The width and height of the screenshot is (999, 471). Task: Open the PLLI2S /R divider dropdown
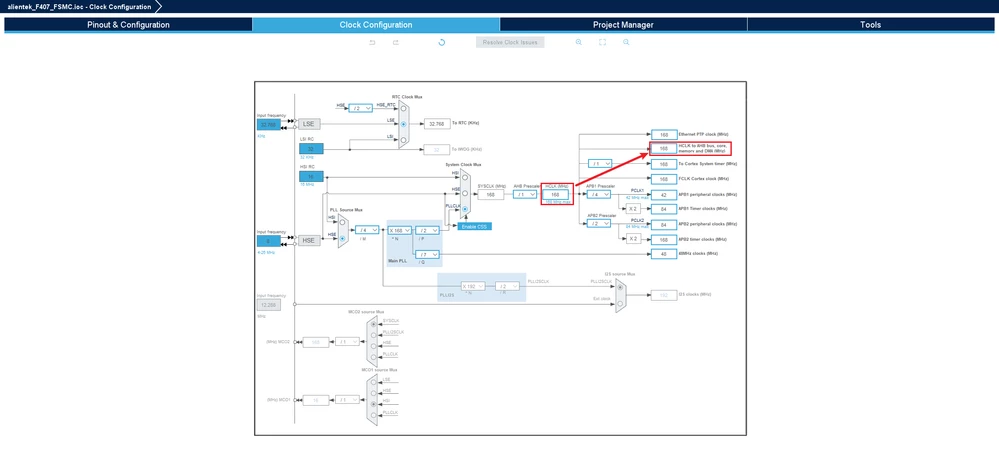(x=508, y=287)
